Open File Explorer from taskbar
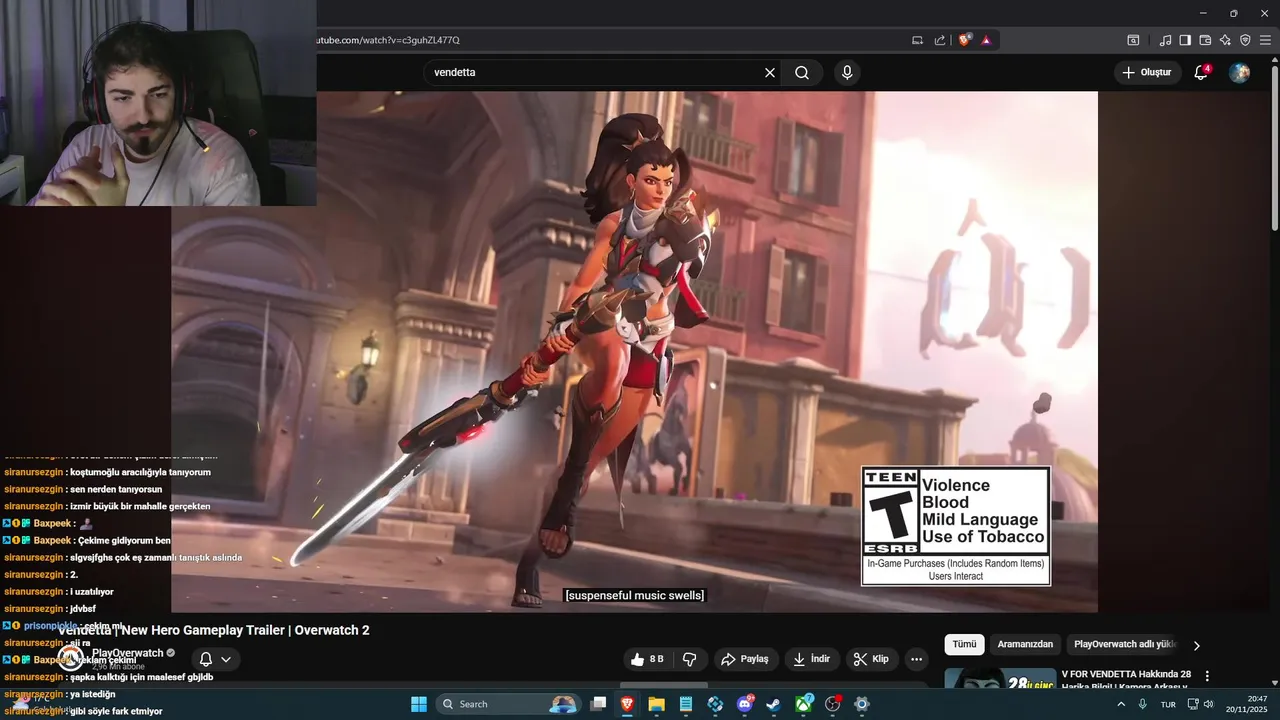The width and height of the screenshot is (1280, 720). tap(657, 704)
